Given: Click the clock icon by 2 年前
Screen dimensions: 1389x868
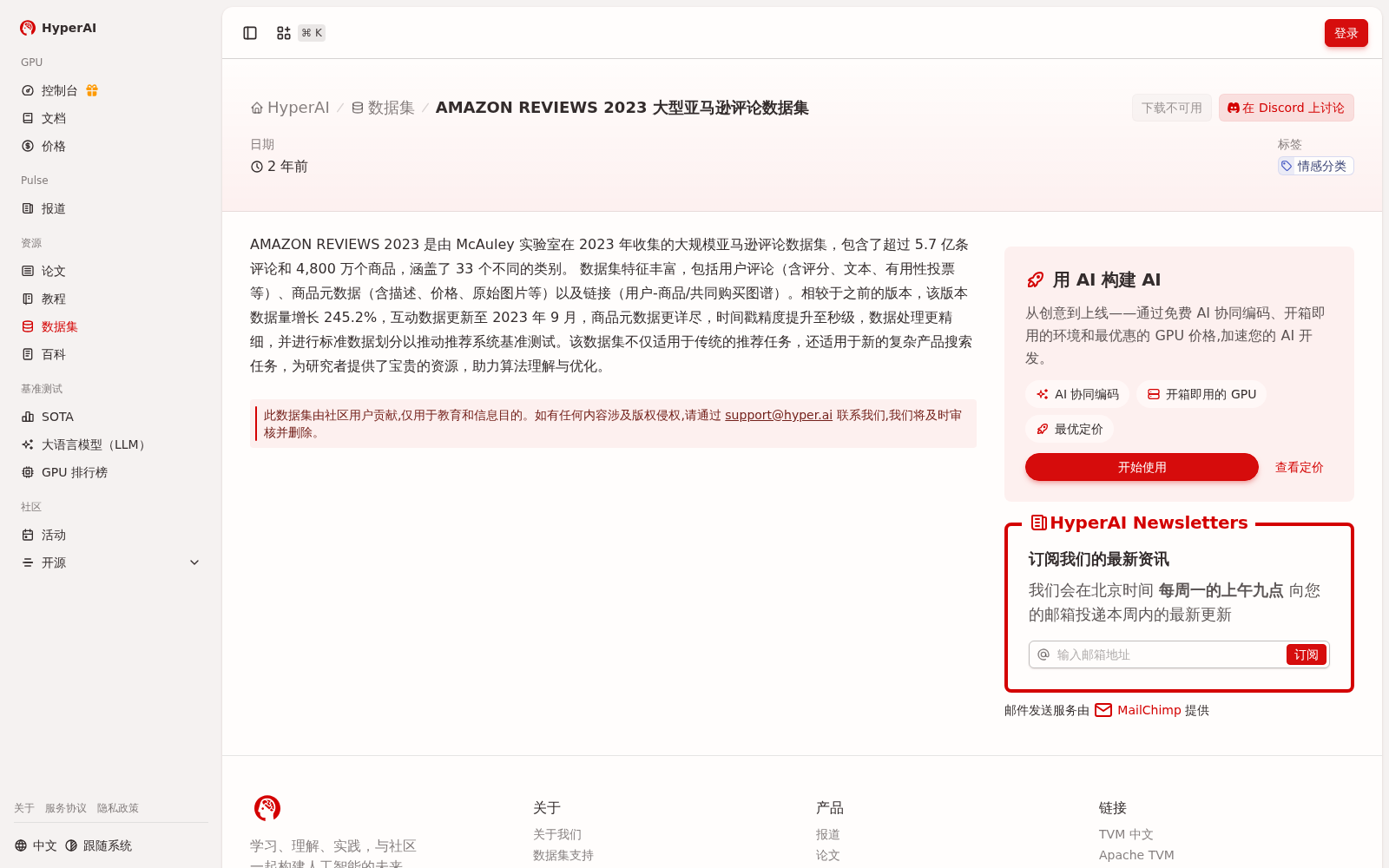Looking at the screenshot, I should 257,167.
